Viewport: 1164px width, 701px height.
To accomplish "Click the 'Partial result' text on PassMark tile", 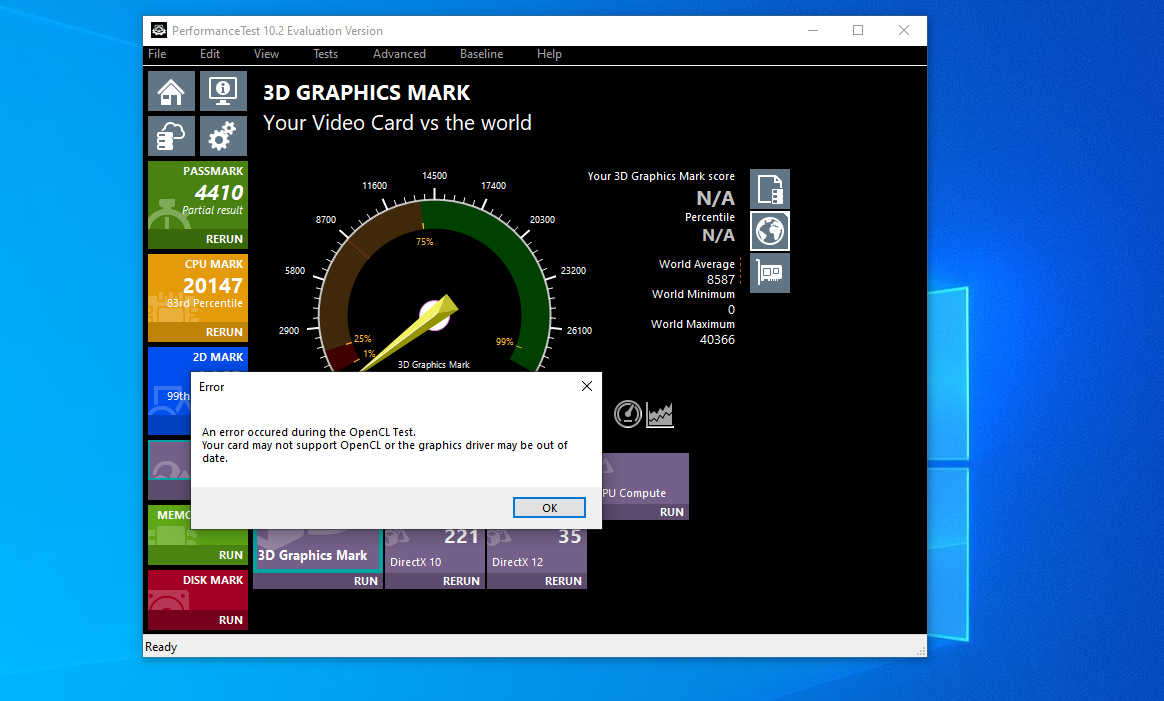I will 212,210.
